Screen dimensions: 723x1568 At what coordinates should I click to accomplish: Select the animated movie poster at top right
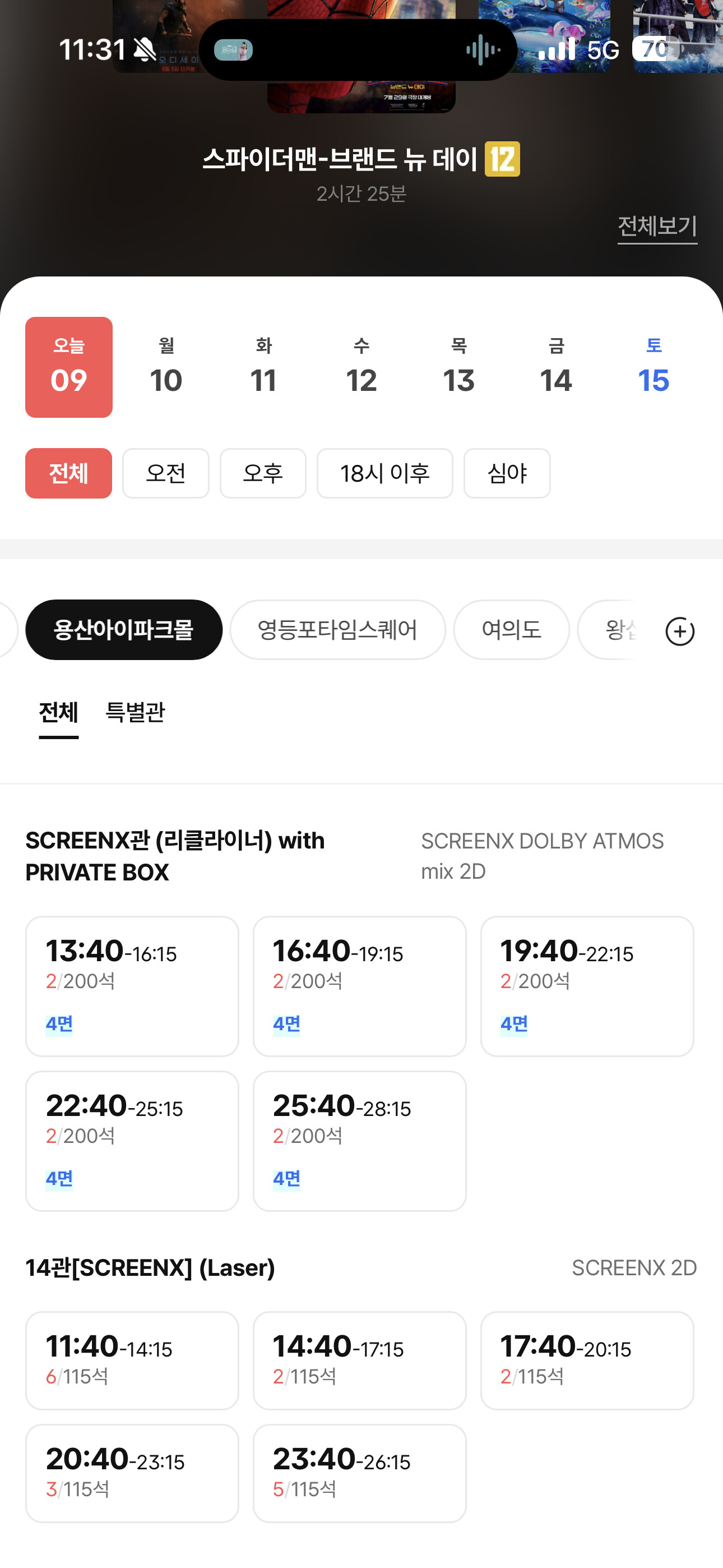point(545,36)
